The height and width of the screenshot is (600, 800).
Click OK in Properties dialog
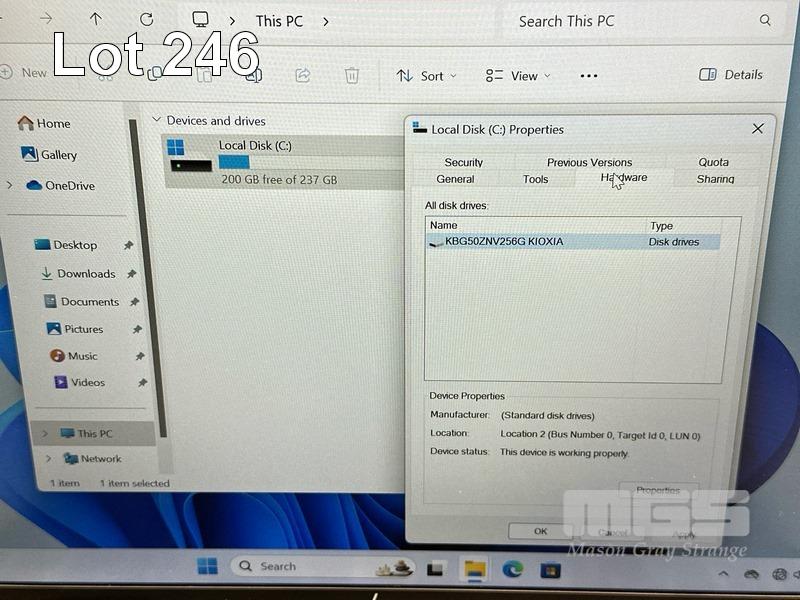click(540, 532)
